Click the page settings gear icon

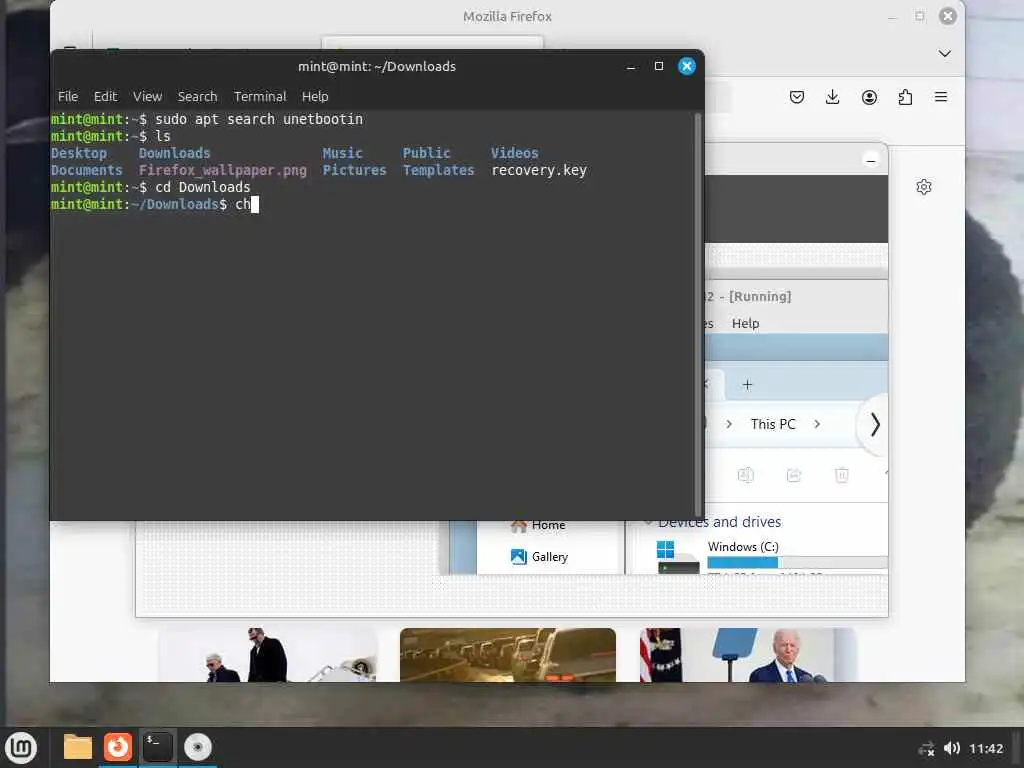pos(923,187)
